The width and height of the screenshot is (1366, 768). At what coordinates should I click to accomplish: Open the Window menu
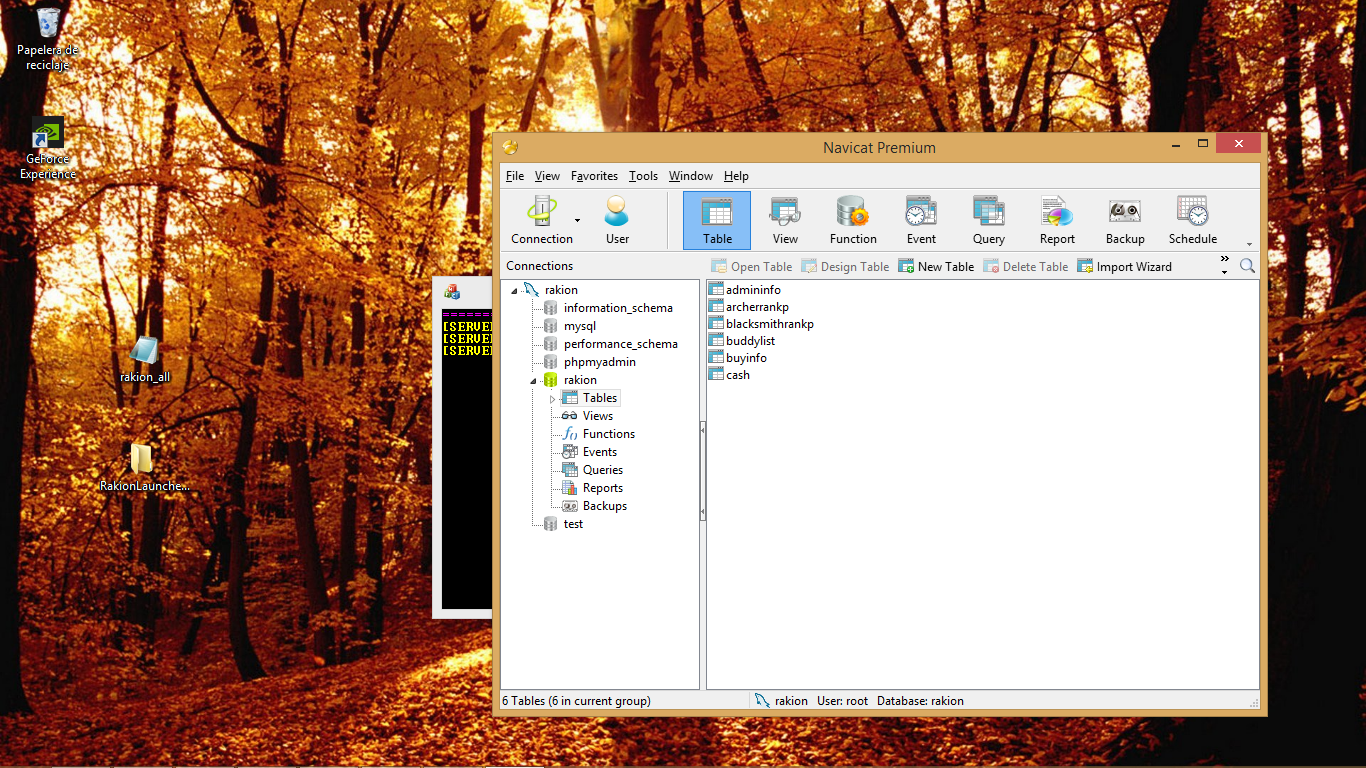[x=691, y=176]
